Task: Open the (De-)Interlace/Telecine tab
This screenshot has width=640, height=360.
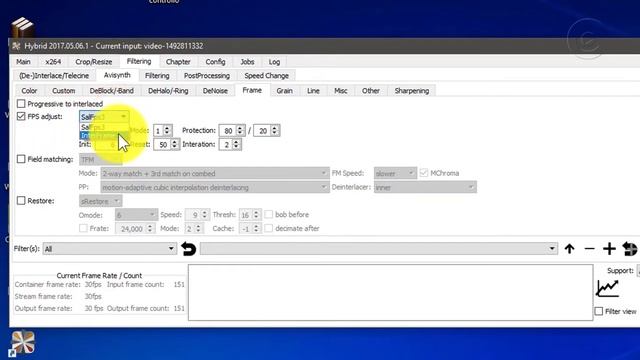Action: click(x=54, y=76)
